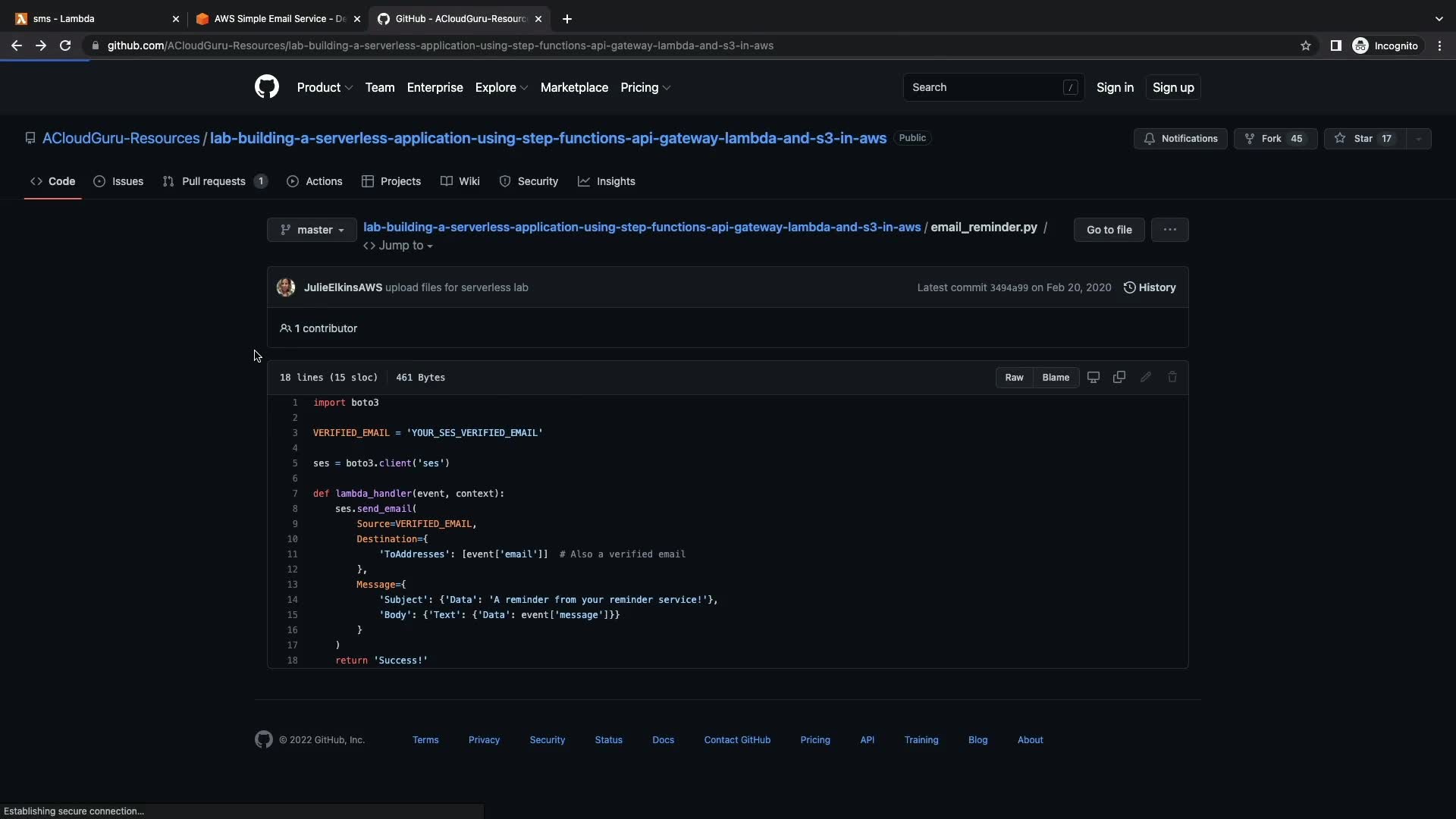The image size is (1456, 819).
Task: Open file in GitHub Desktop icon
Action: click(x=1093, y=377)
